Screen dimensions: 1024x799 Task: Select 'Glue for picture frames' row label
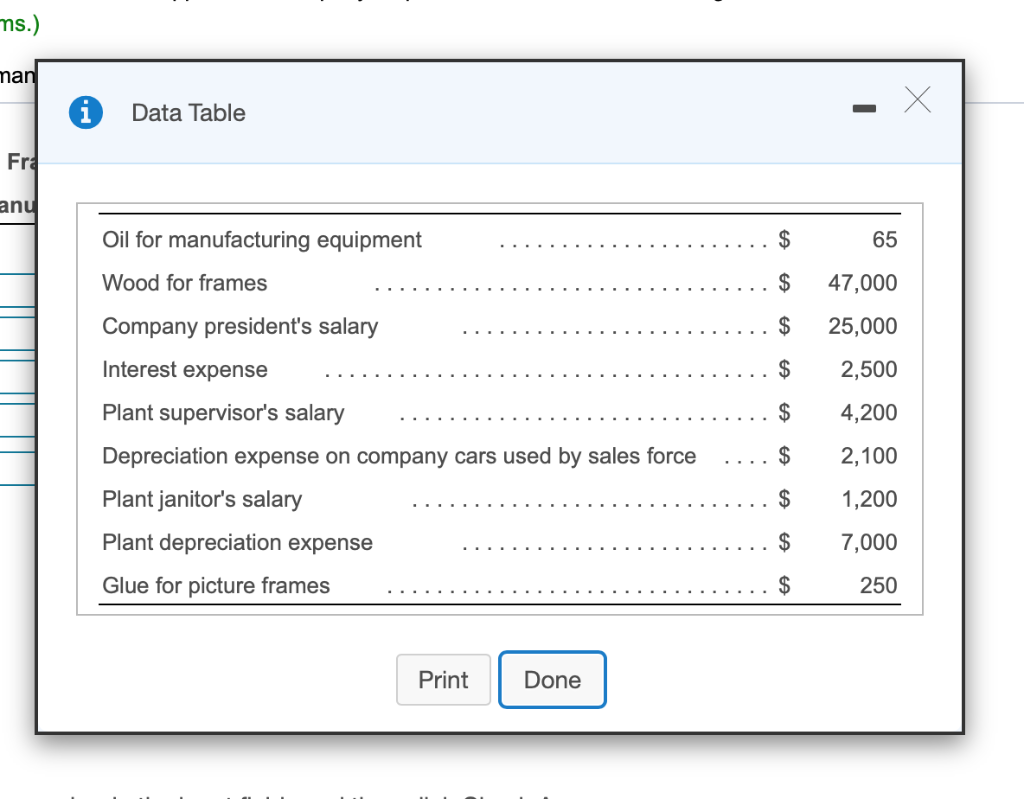216,585
